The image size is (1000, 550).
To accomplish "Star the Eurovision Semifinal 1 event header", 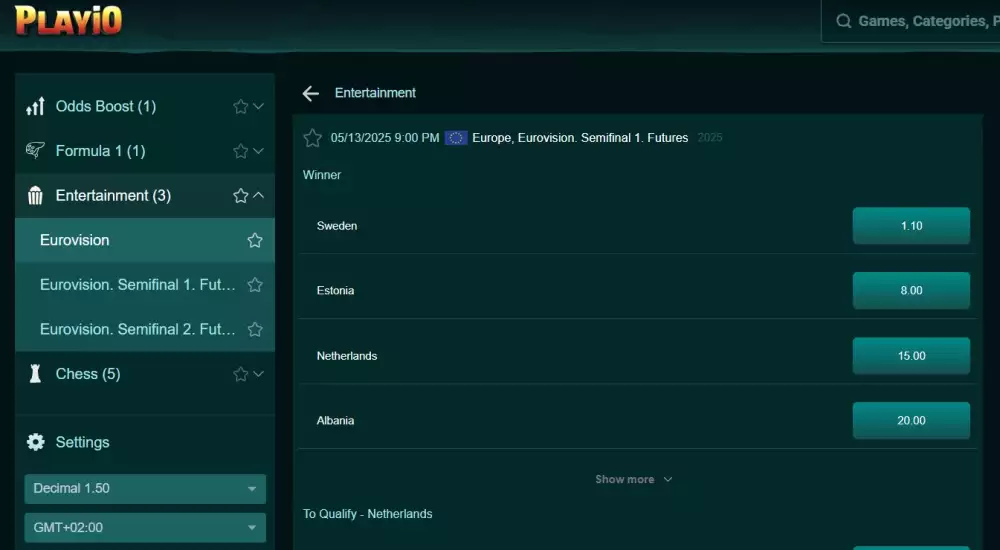I will tap(312, 138).
